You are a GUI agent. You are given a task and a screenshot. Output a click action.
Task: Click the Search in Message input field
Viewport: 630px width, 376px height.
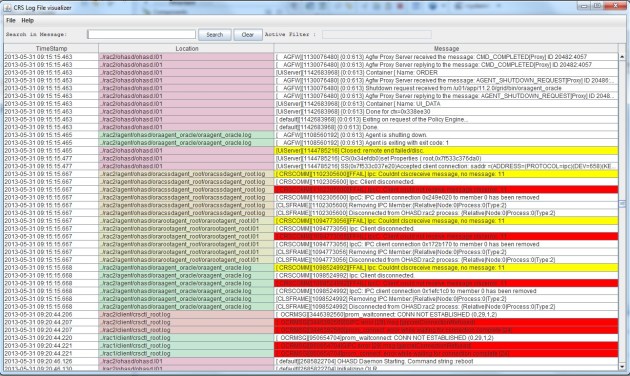pyautogui.click(x=141, y=35)
